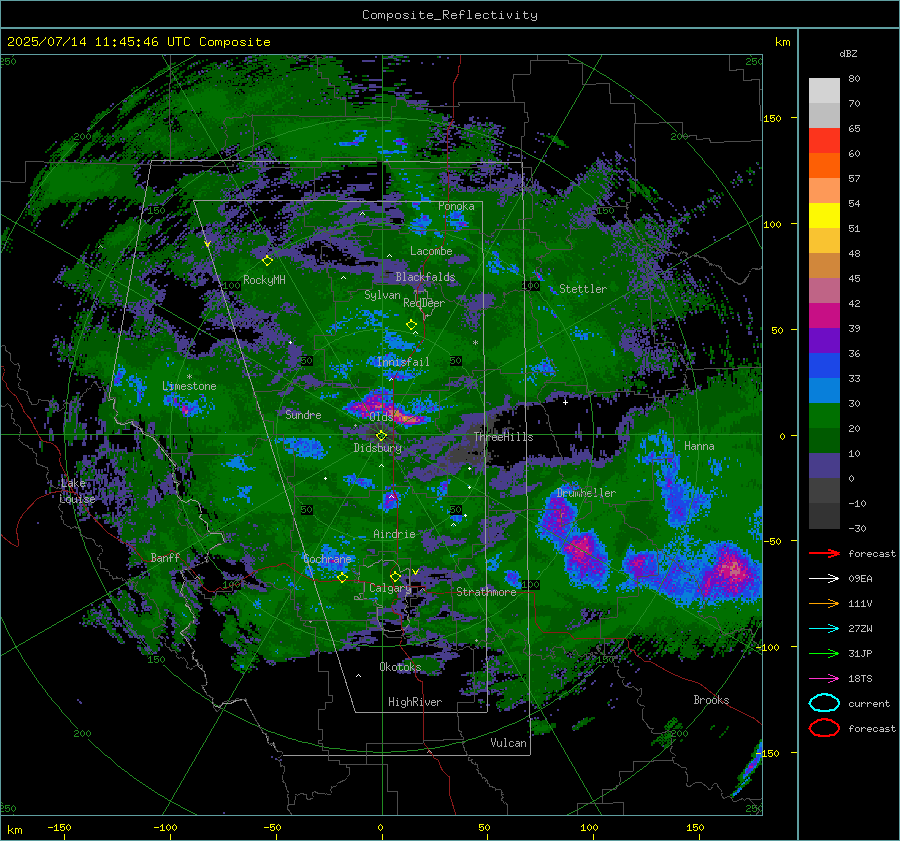Click the yellow diamond marker above Calgary
The image size is (900, 841).
tap(395, 576)
